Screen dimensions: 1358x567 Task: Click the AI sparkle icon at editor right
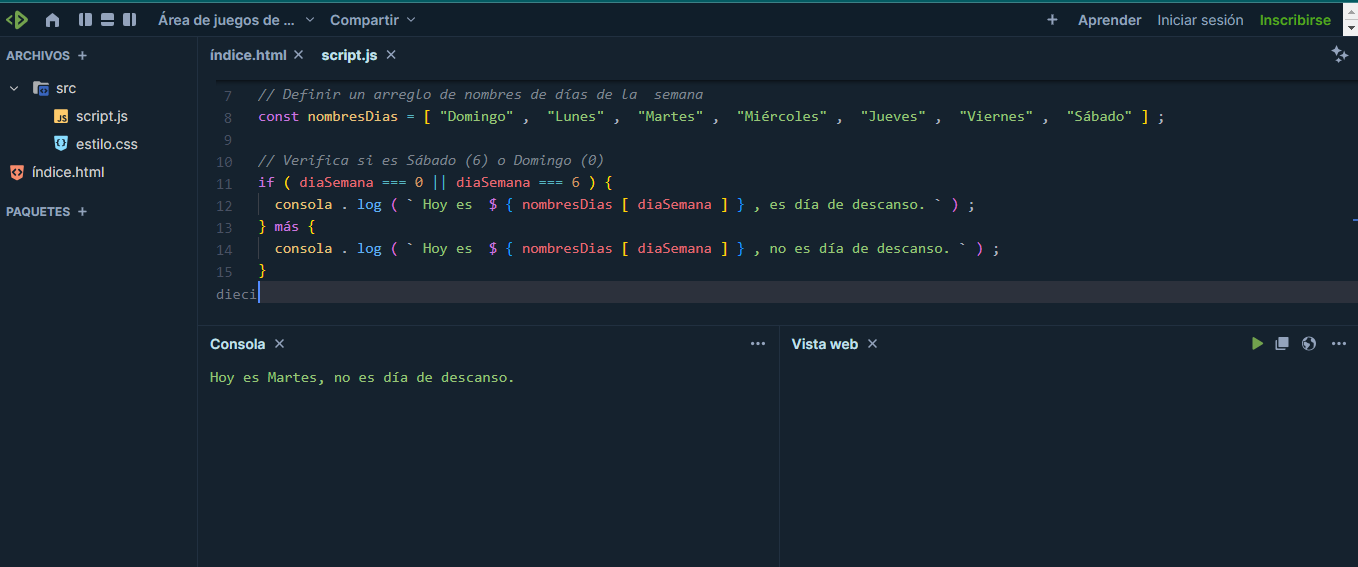tap(1340, 55)
